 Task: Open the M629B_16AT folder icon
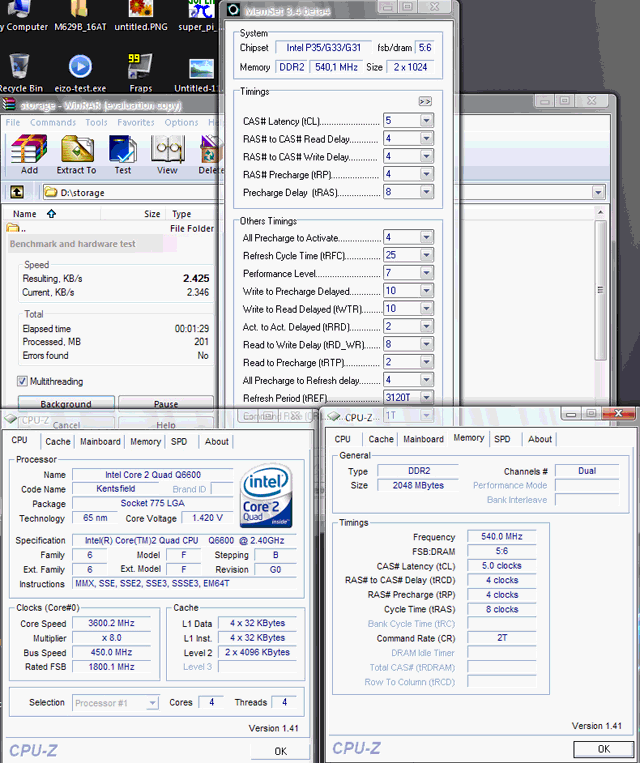tap(80, 15)
